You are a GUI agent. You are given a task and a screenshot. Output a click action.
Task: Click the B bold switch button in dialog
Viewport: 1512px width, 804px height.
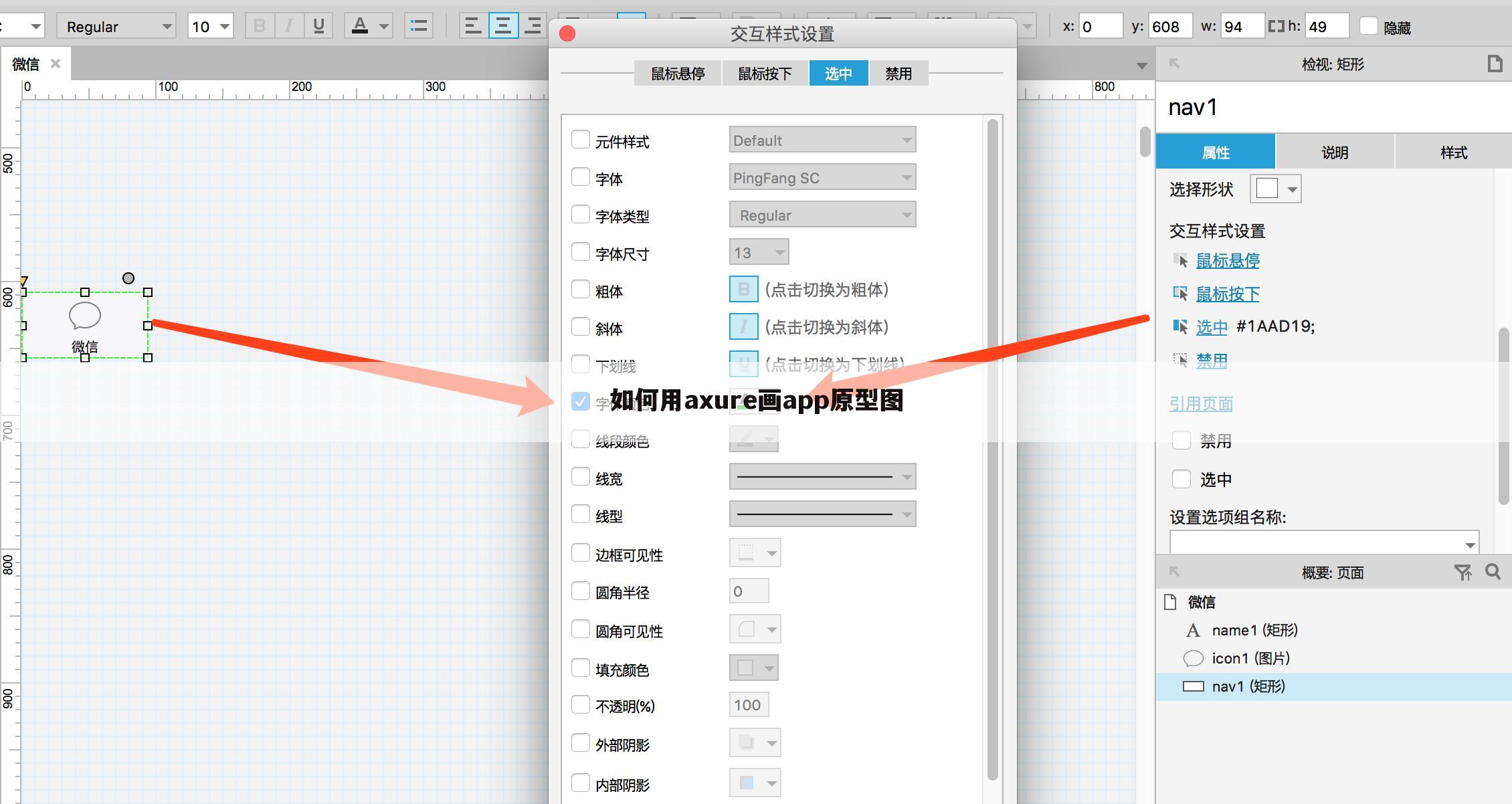click(743, 290)
